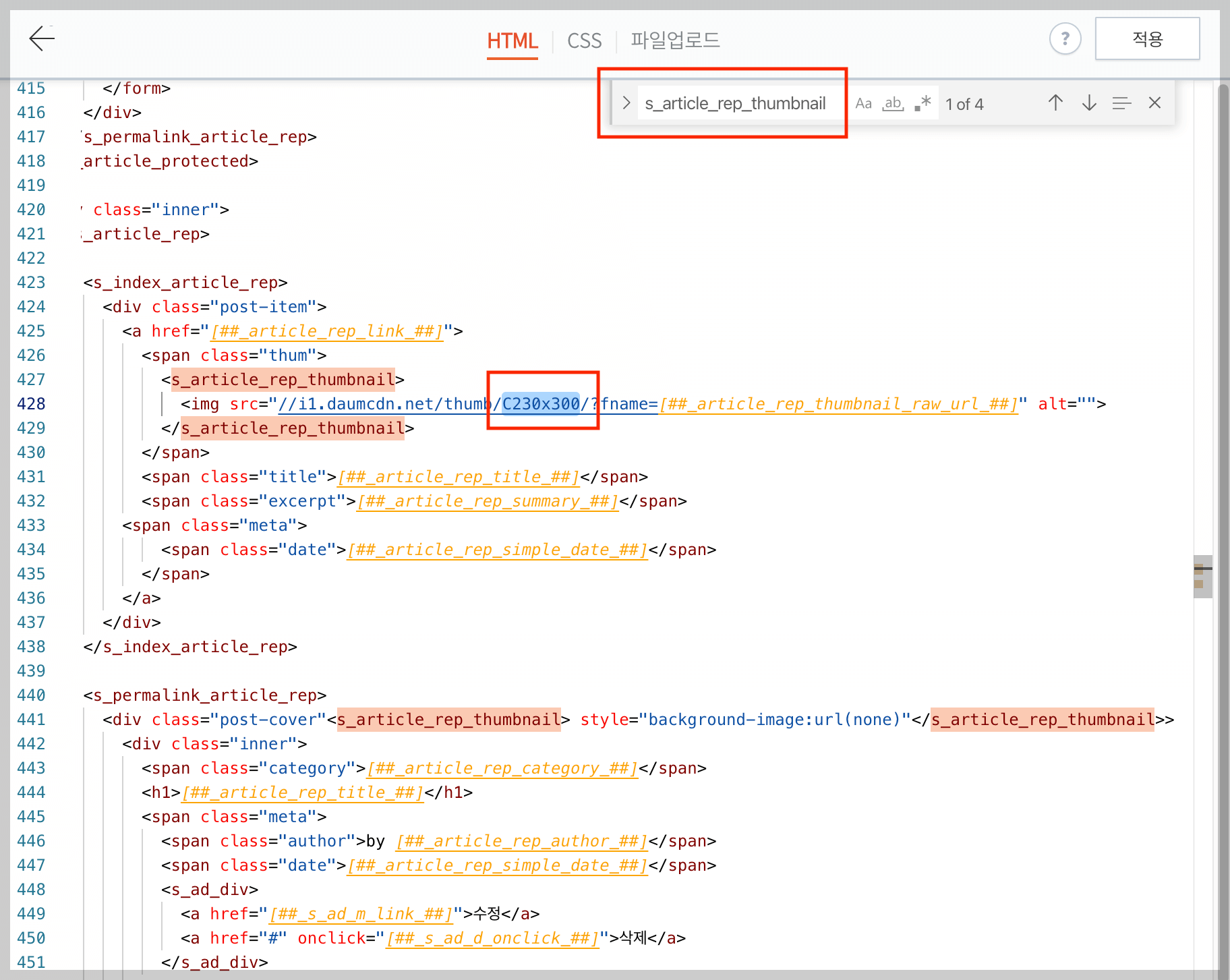Go back using the arrow icon

(42, 38)
